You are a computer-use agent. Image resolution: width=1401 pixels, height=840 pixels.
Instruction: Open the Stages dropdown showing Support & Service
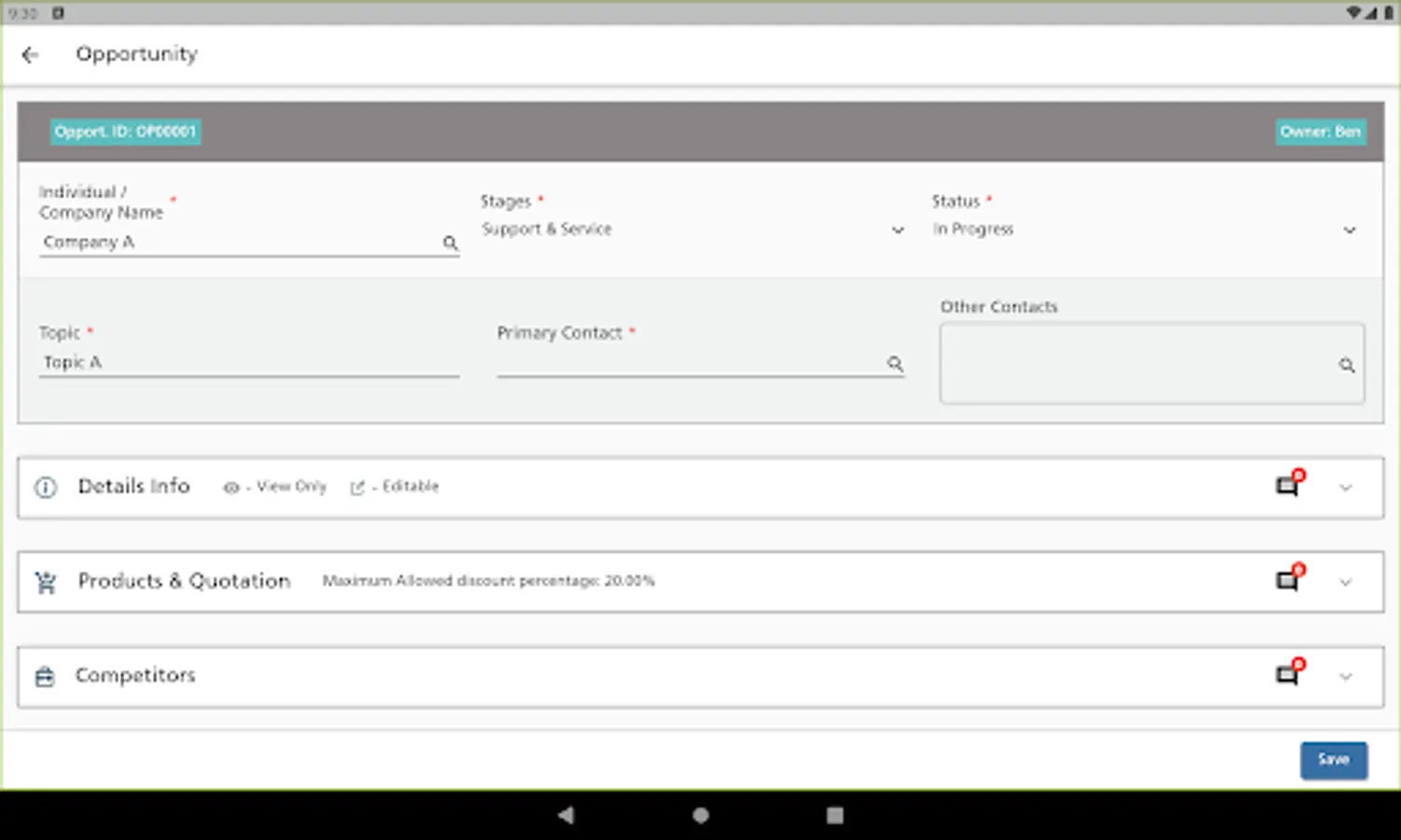(898, 230)
